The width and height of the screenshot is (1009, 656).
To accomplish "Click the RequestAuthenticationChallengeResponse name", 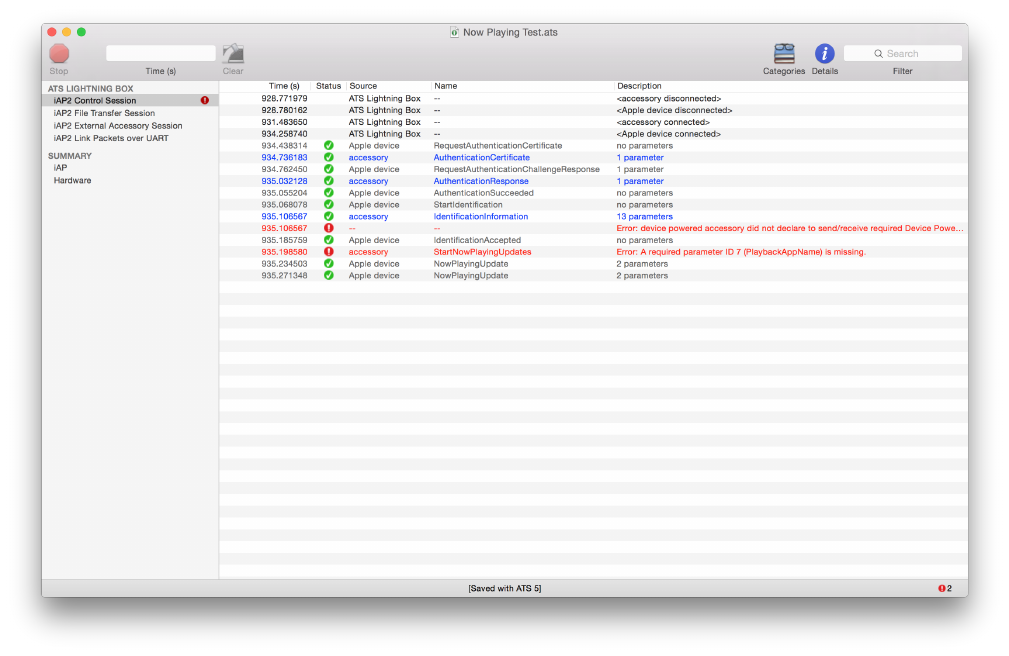I will click(x=516, y=169).
